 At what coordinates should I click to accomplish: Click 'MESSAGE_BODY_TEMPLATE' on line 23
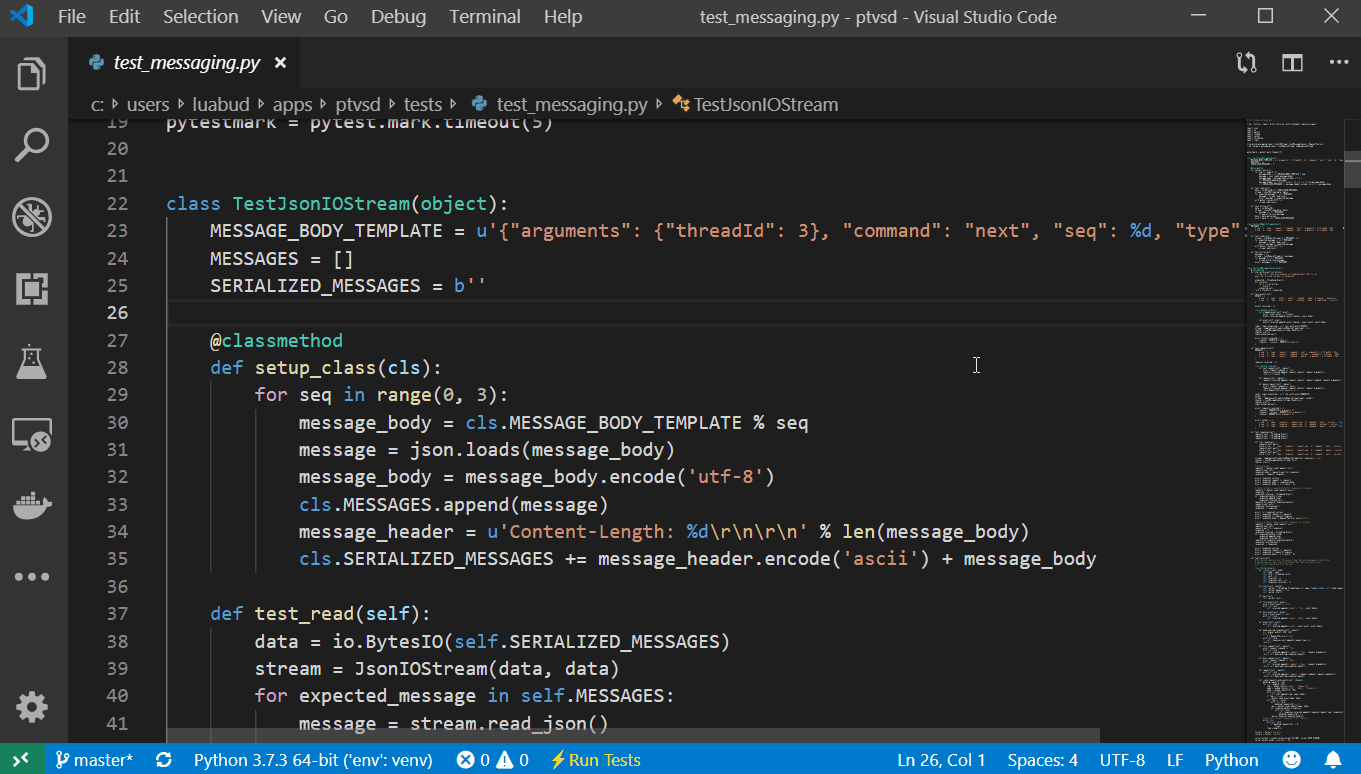point(326,231)
